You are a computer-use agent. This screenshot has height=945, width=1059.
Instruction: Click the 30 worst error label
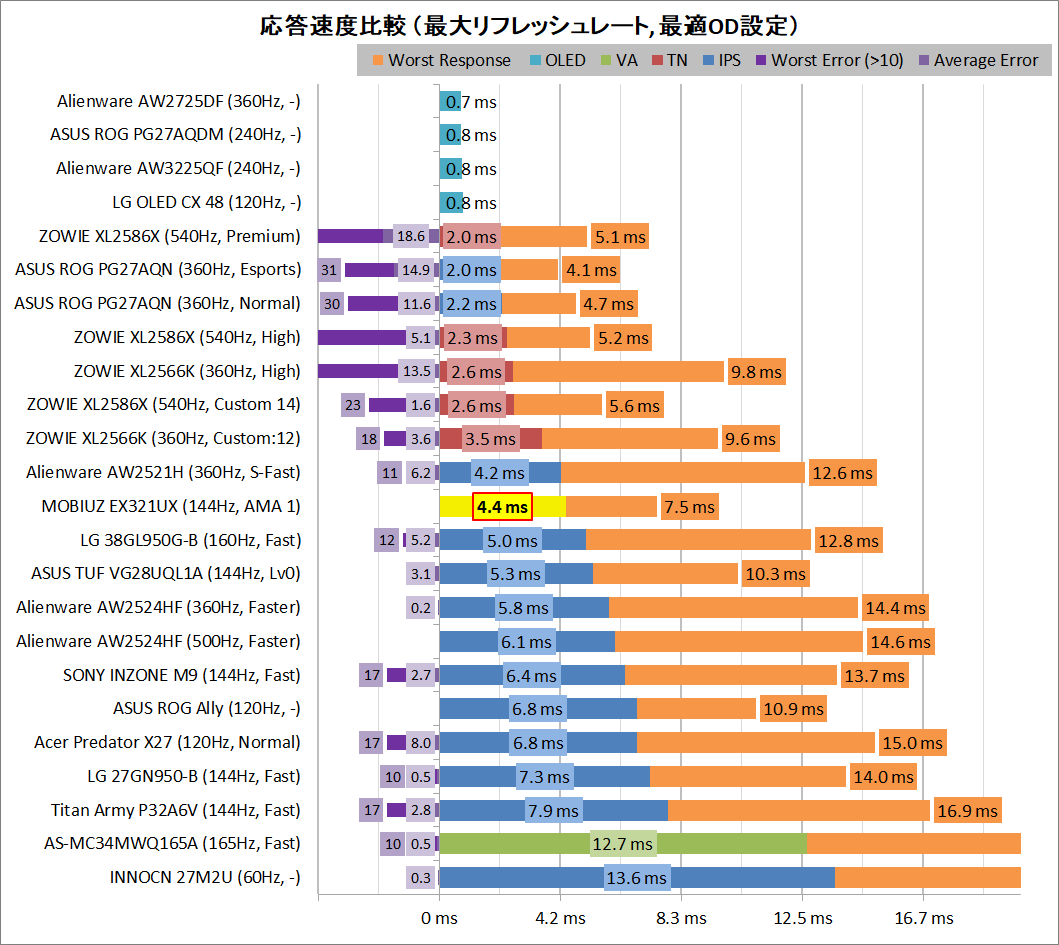tap(332, 304)
